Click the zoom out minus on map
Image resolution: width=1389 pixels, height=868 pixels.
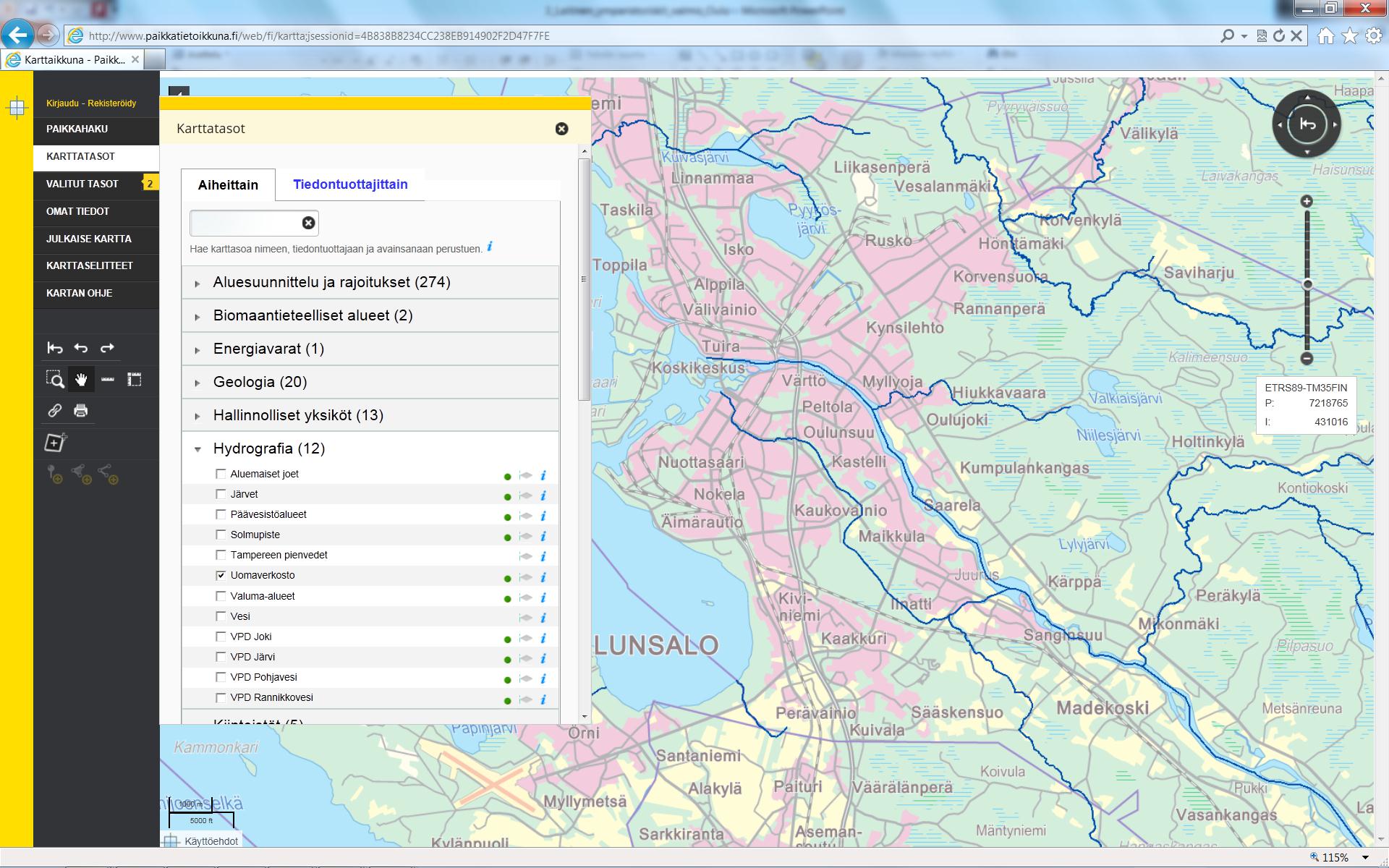[1307, 358]
